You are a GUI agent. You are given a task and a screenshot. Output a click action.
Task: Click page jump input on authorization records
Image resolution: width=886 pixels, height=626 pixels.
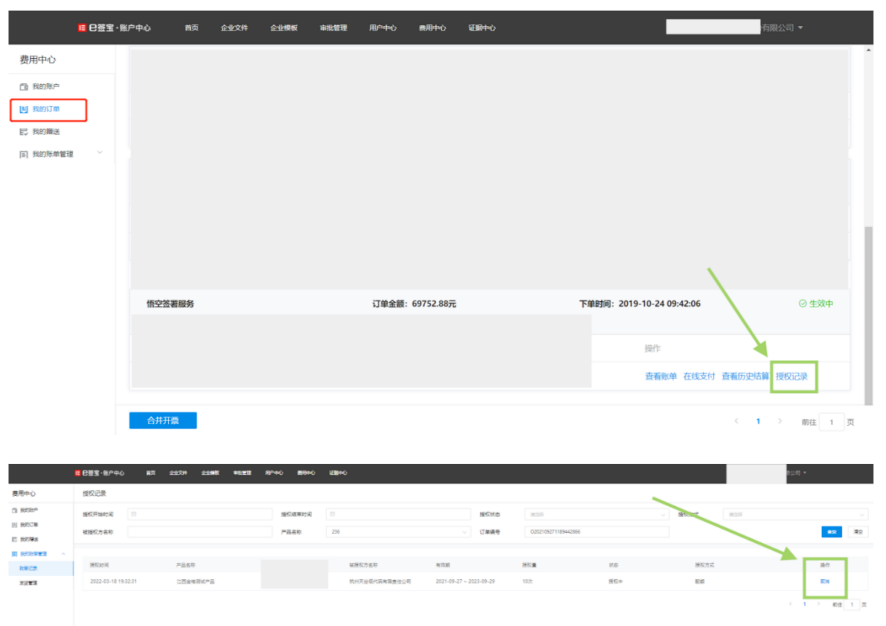pyautogui.click(x=852, y=605)
